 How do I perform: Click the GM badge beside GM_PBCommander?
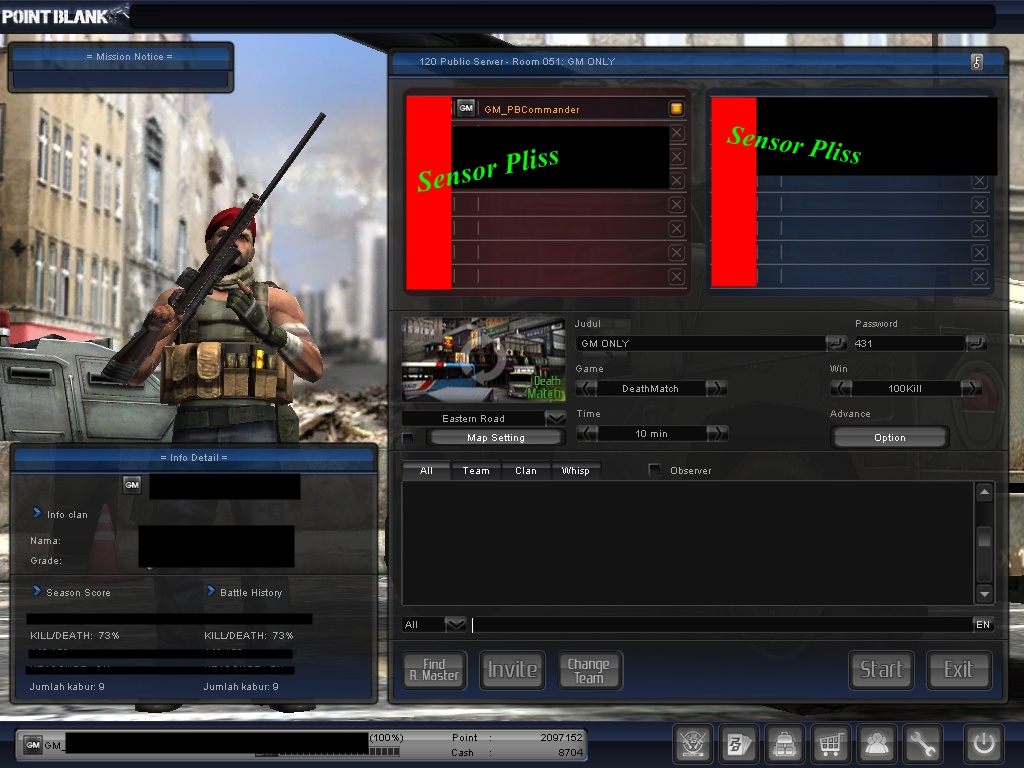click(466, 108)
